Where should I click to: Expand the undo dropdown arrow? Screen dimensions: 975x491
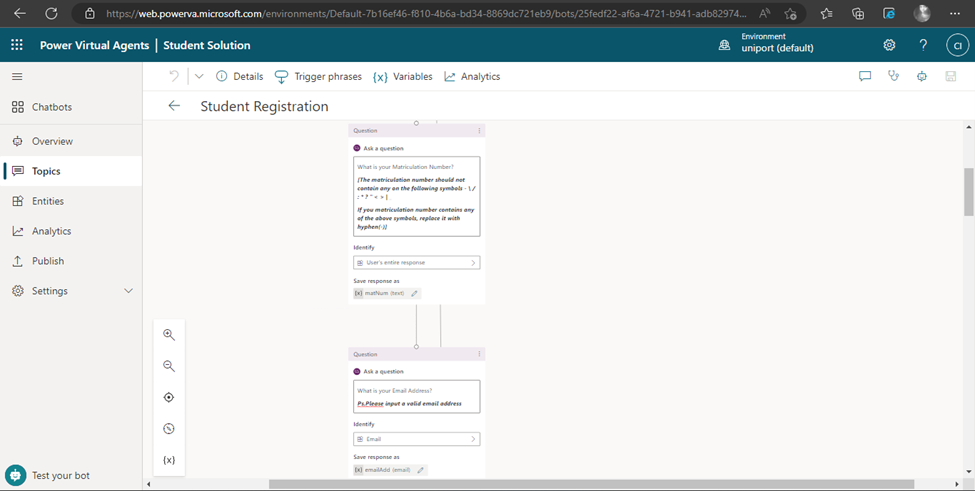(199, 76)
